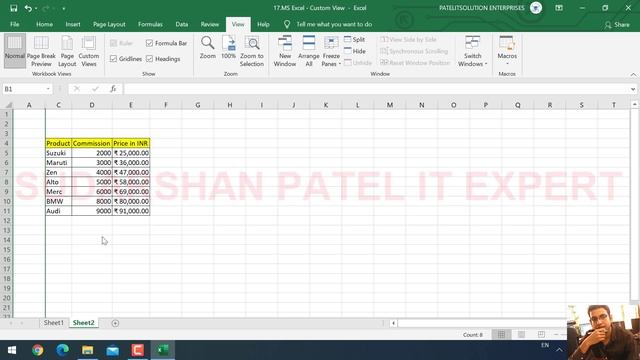Select Normal workbook view
Image resolution: width=640 pixels, height=360 pixels.
point(15,51)
